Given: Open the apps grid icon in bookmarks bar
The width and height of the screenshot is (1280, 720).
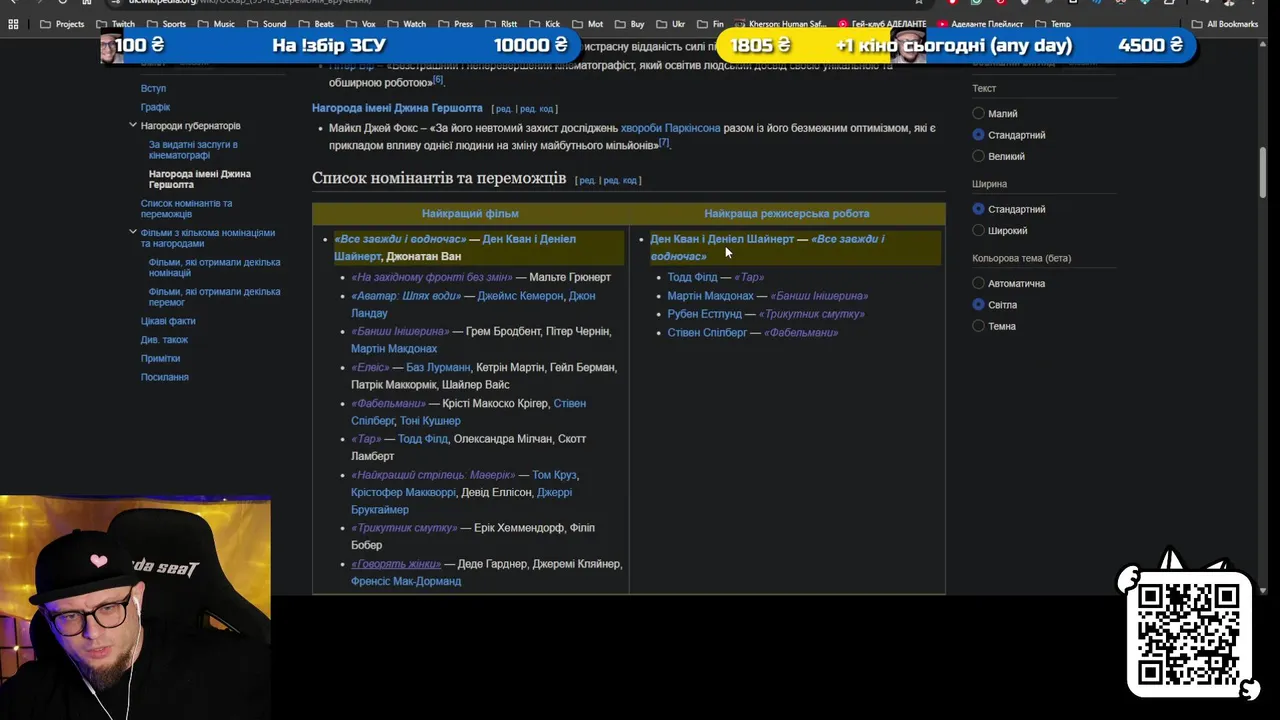Looking at the screenshot, I should click(13, 24).
